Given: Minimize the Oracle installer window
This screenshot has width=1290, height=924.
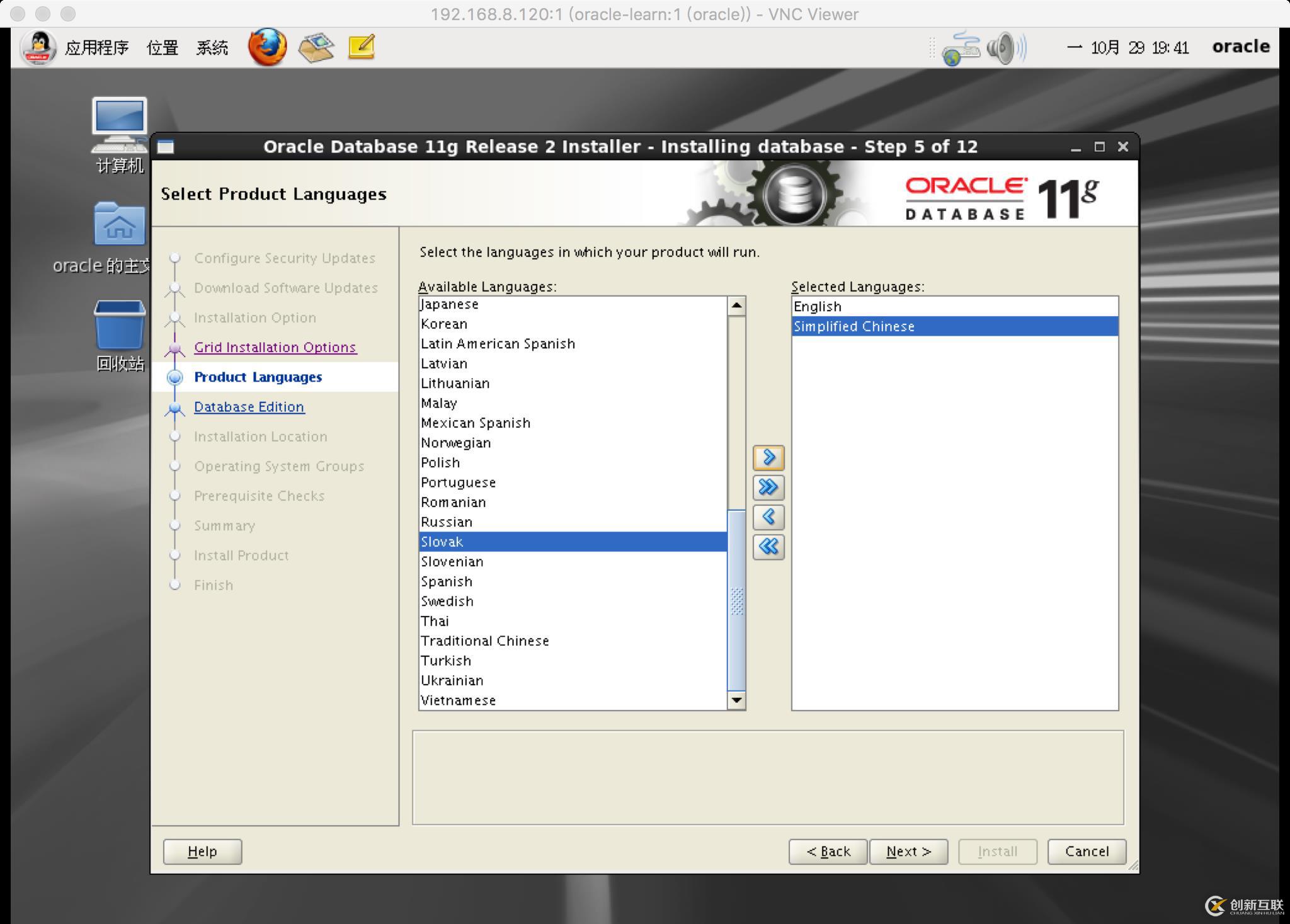Looking at the screenshot, I should point(1076,147).
